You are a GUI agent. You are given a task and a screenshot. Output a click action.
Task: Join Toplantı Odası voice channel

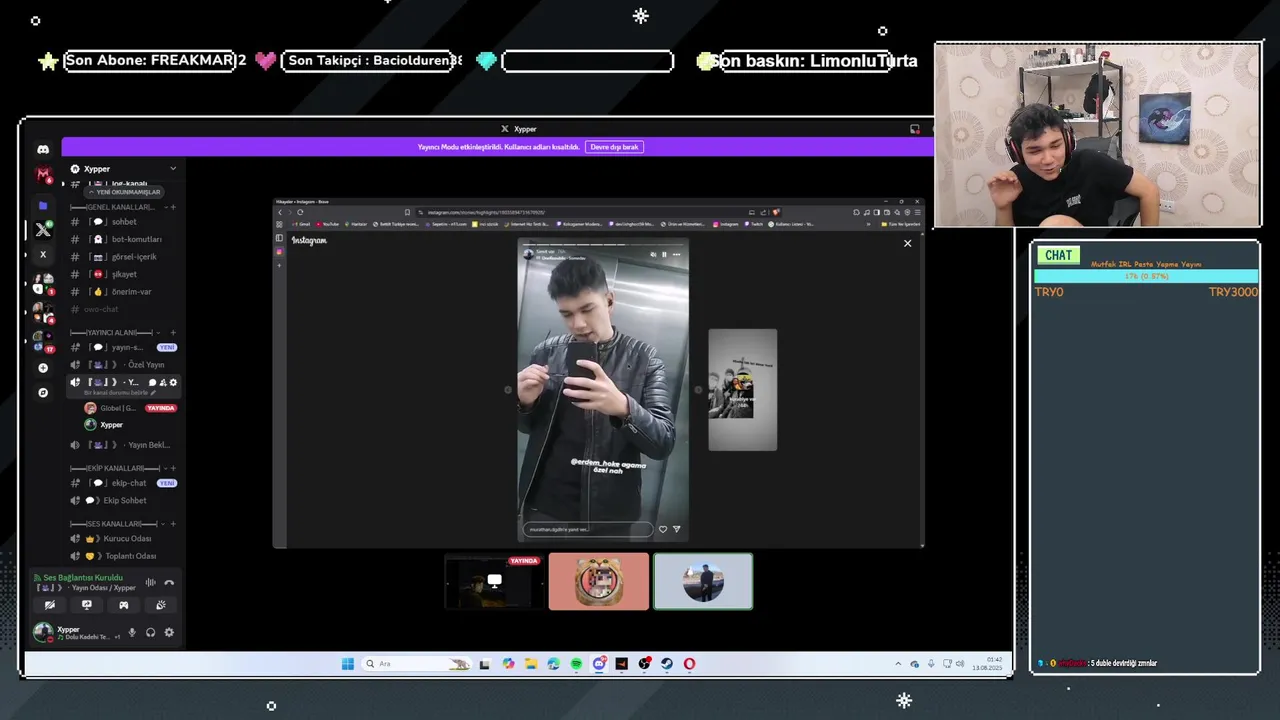[124, 556]
